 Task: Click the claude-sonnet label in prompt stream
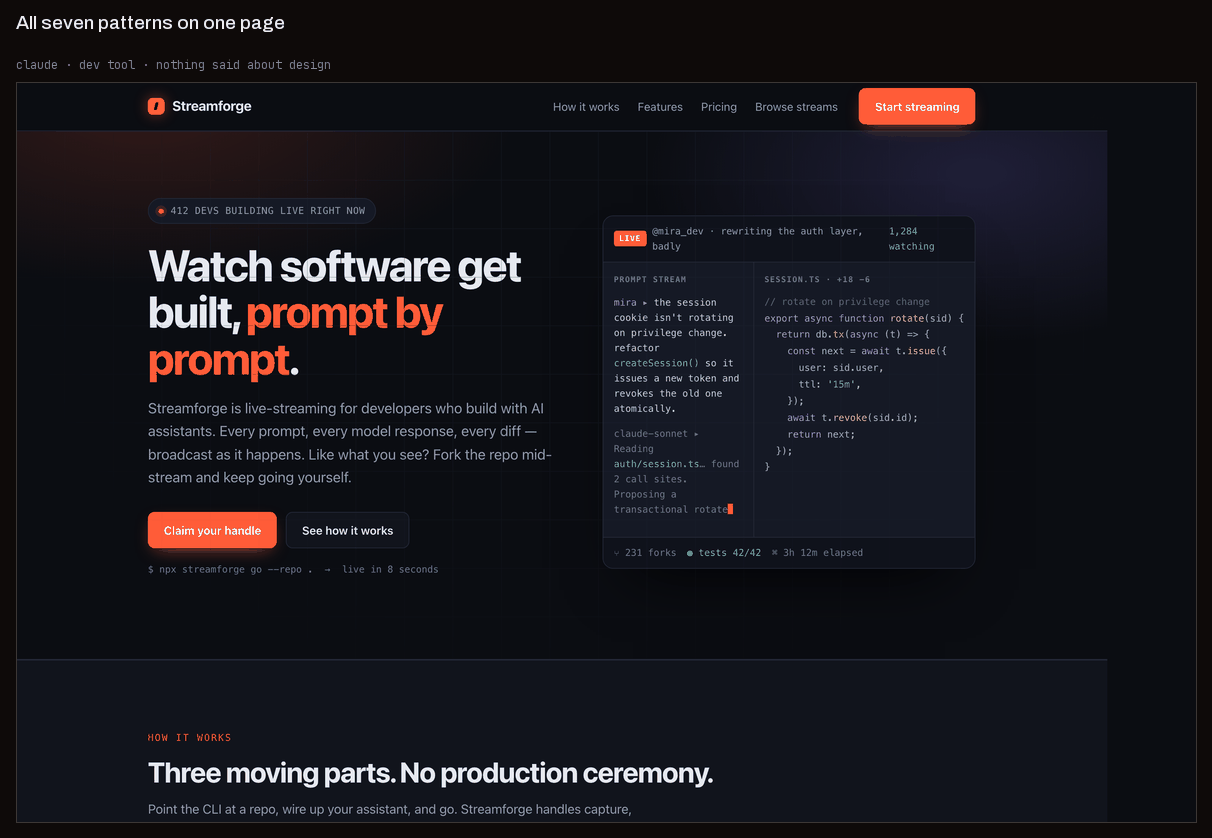click(x=653, y=434)
